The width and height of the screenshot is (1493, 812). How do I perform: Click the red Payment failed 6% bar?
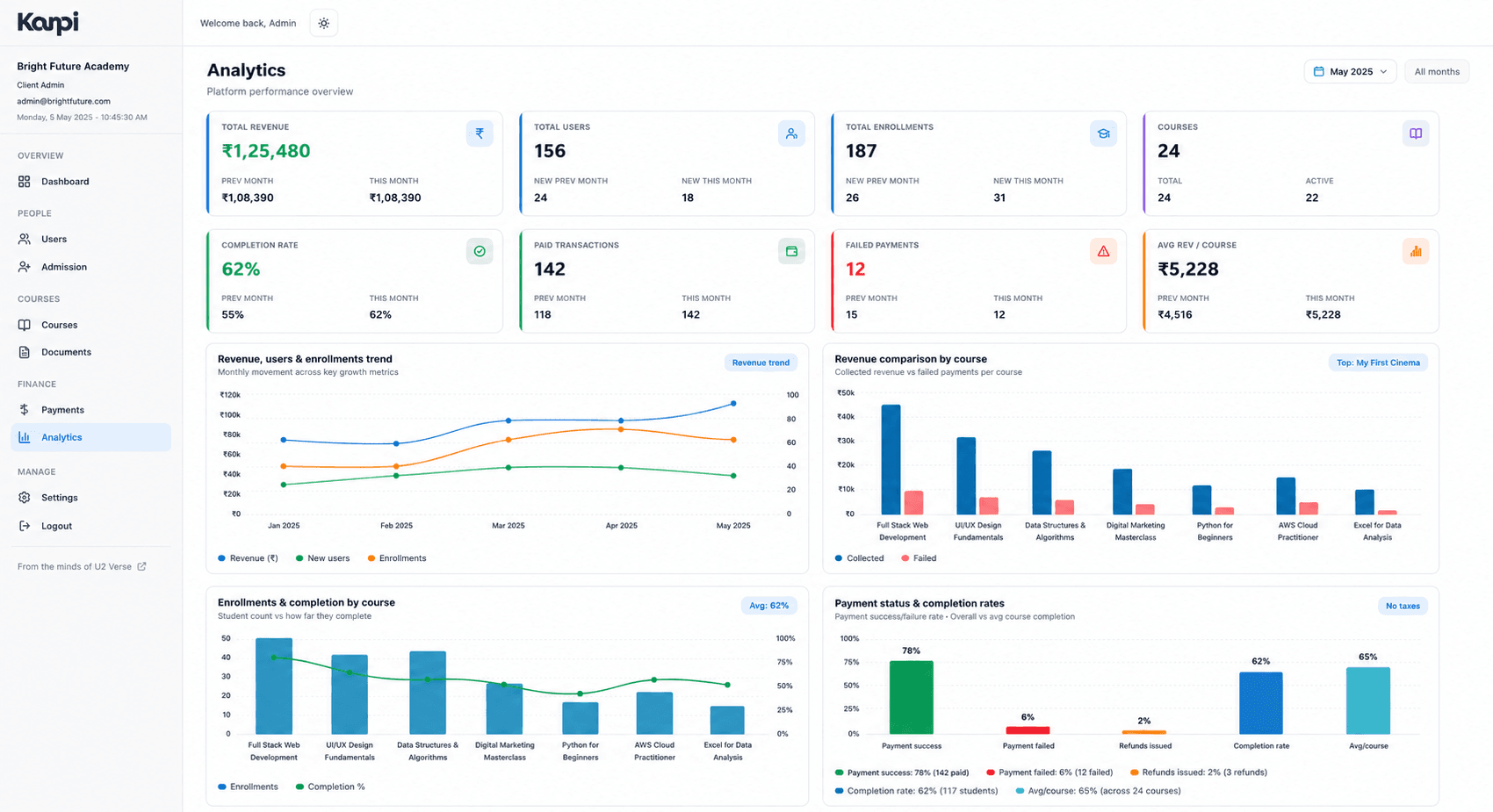point(1028,730)
